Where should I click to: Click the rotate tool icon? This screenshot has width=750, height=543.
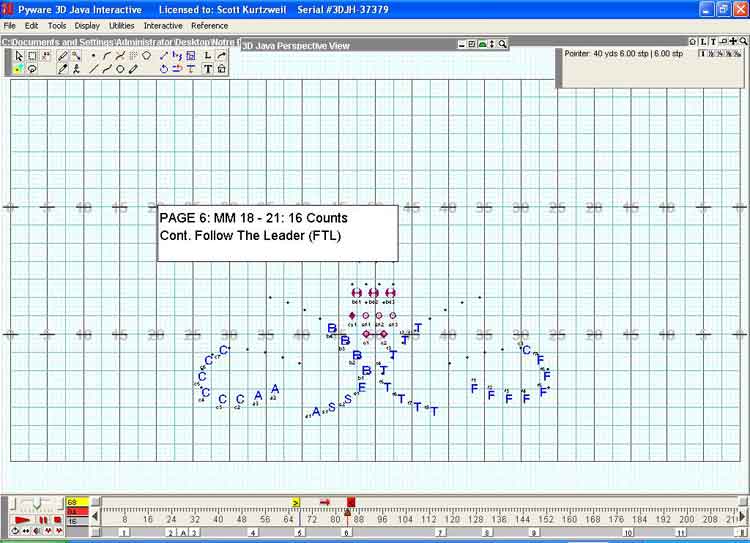[164, 69]
